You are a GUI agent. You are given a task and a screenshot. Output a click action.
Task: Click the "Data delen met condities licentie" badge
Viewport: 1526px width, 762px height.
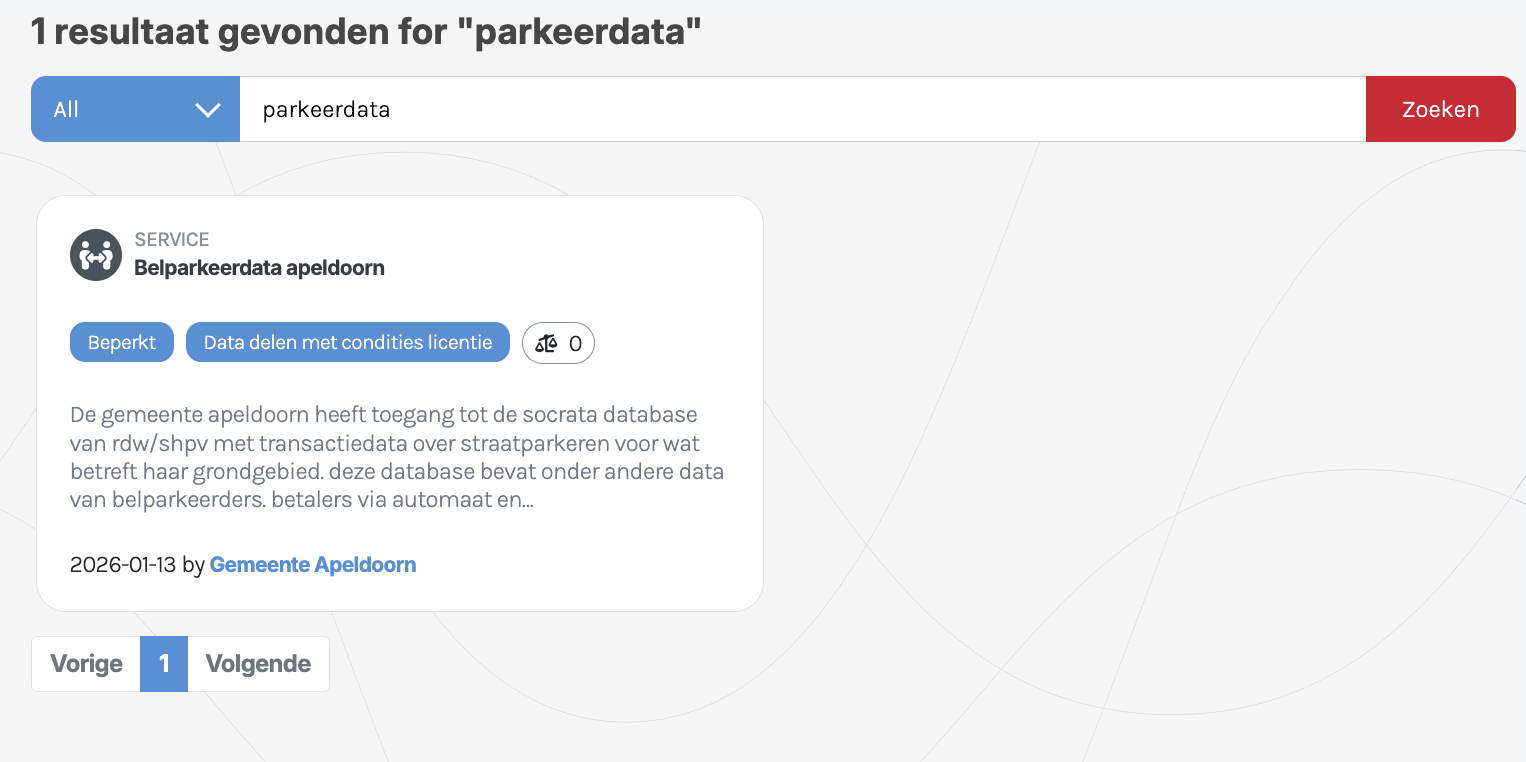pos(348,342)
